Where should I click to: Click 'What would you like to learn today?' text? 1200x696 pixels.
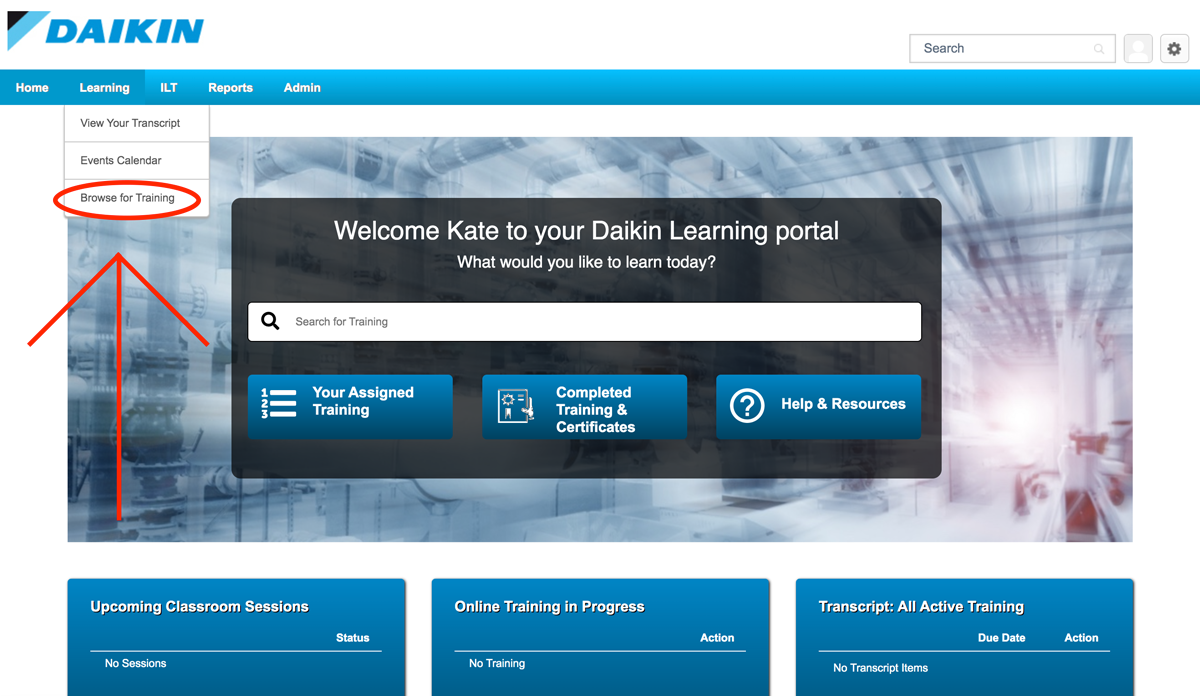(586, 263)
